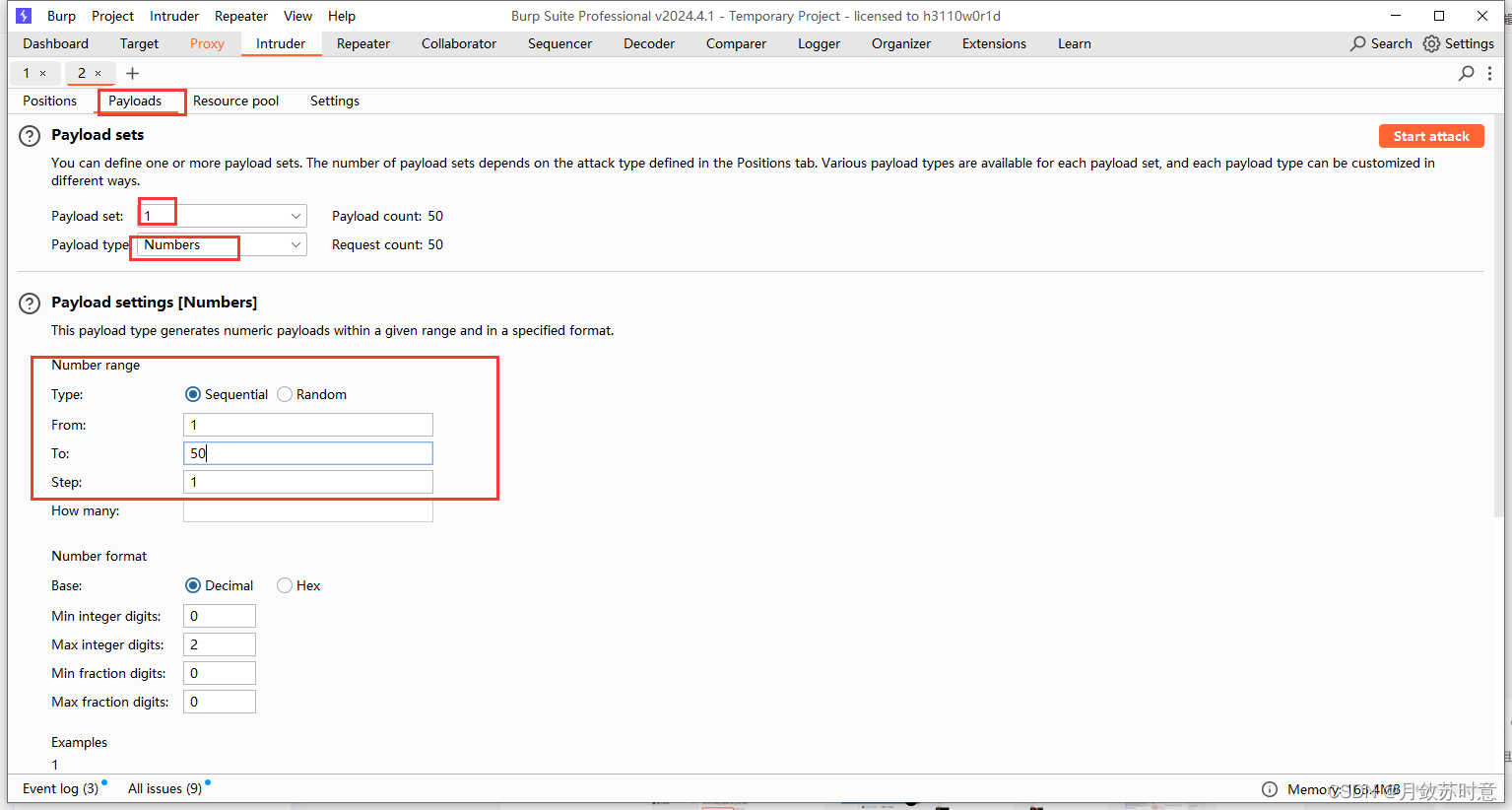The height and width of the screenshot is (810, 1512).
Task: Open the Burp menu
Action: tap(61, 16)
